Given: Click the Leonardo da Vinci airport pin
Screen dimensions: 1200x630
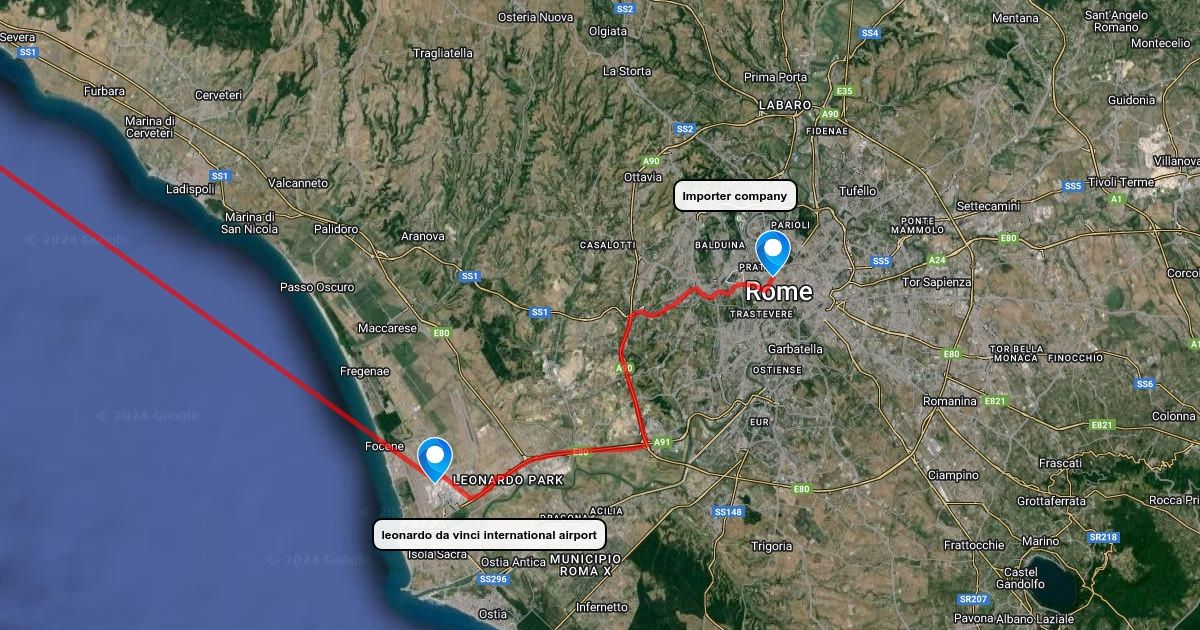Looking at the screenshot, I should coord(435,460).
